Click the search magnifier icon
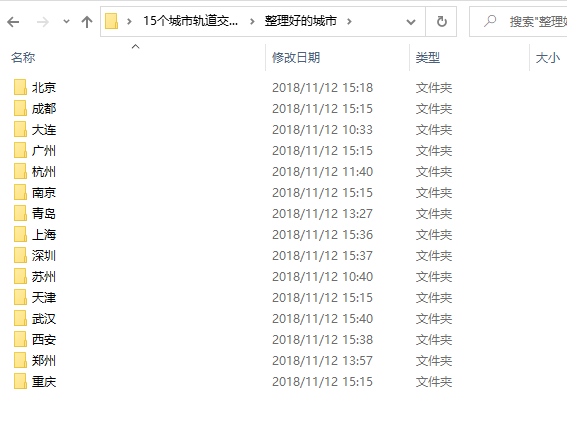The image size is (567, 432). pos(490,21)
